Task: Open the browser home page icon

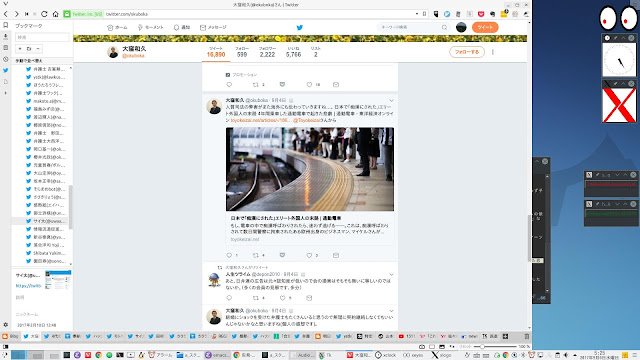Action: click(x=55, y=14)
